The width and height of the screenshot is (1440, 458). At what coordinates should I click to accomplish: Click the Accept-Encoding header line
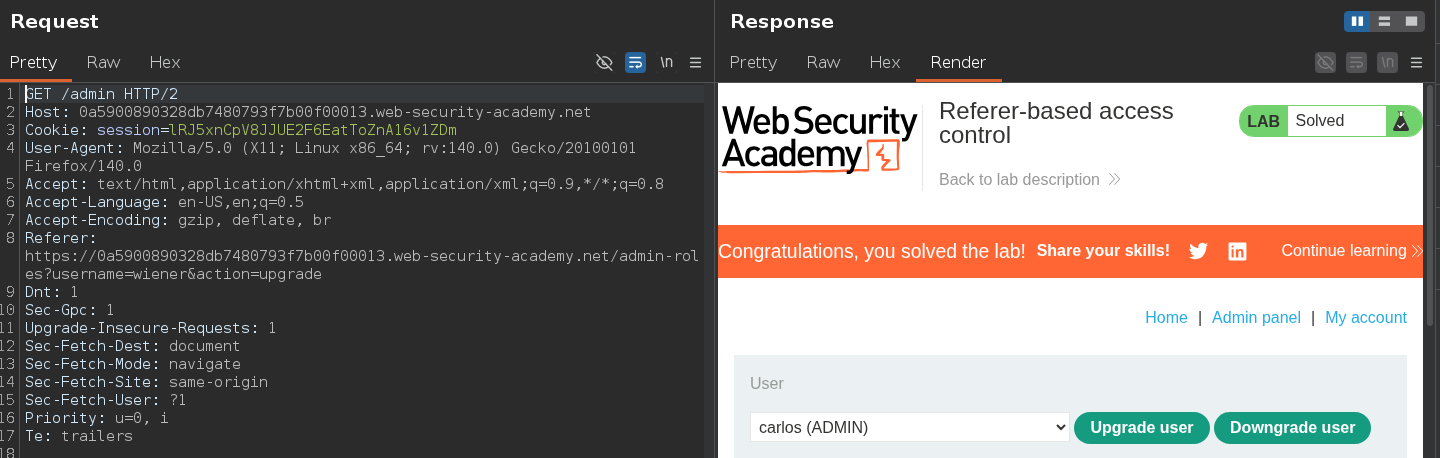tap(178, 220)
